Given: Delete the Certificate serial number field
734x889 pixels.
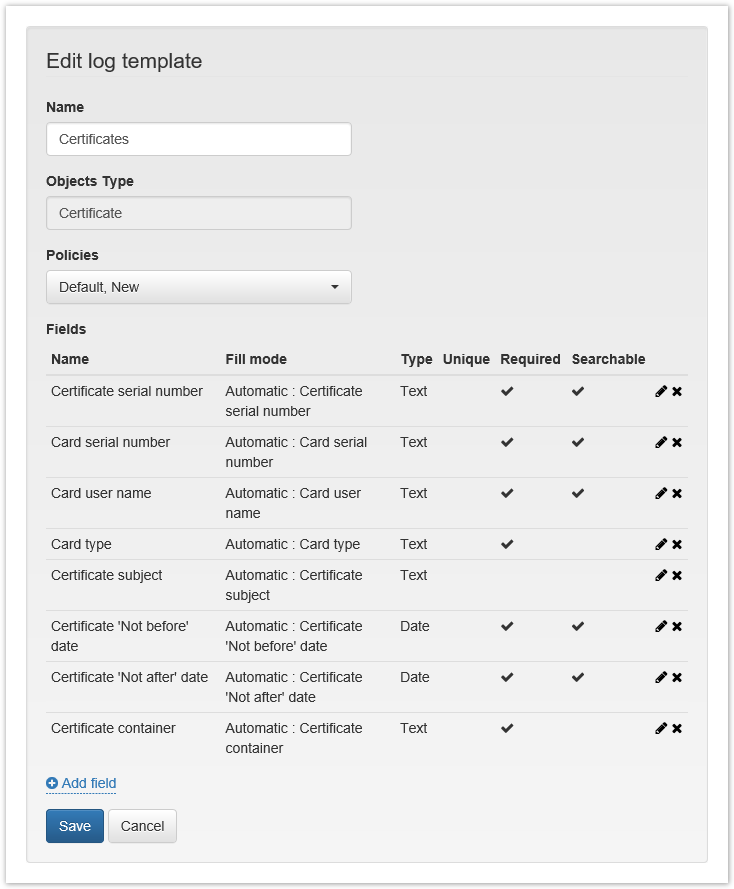Looking at the screenshot, I should 677,392.
